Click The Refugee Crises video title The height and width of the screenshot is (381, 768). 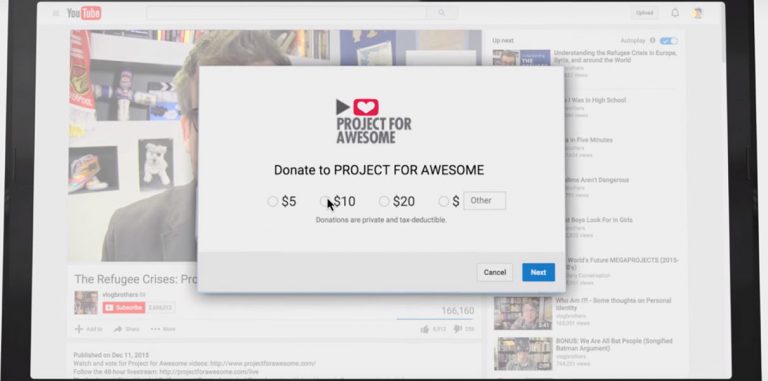point(136,279)
